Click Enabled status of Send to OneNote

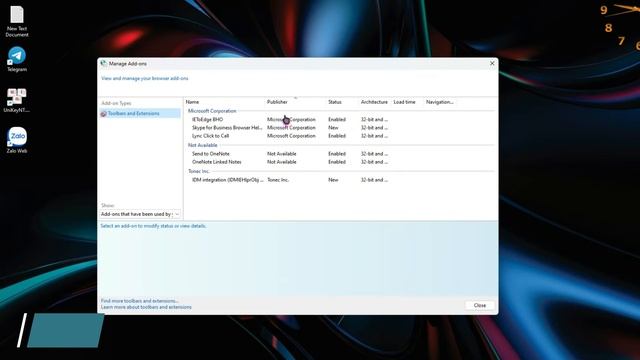[x=337, y=154]
